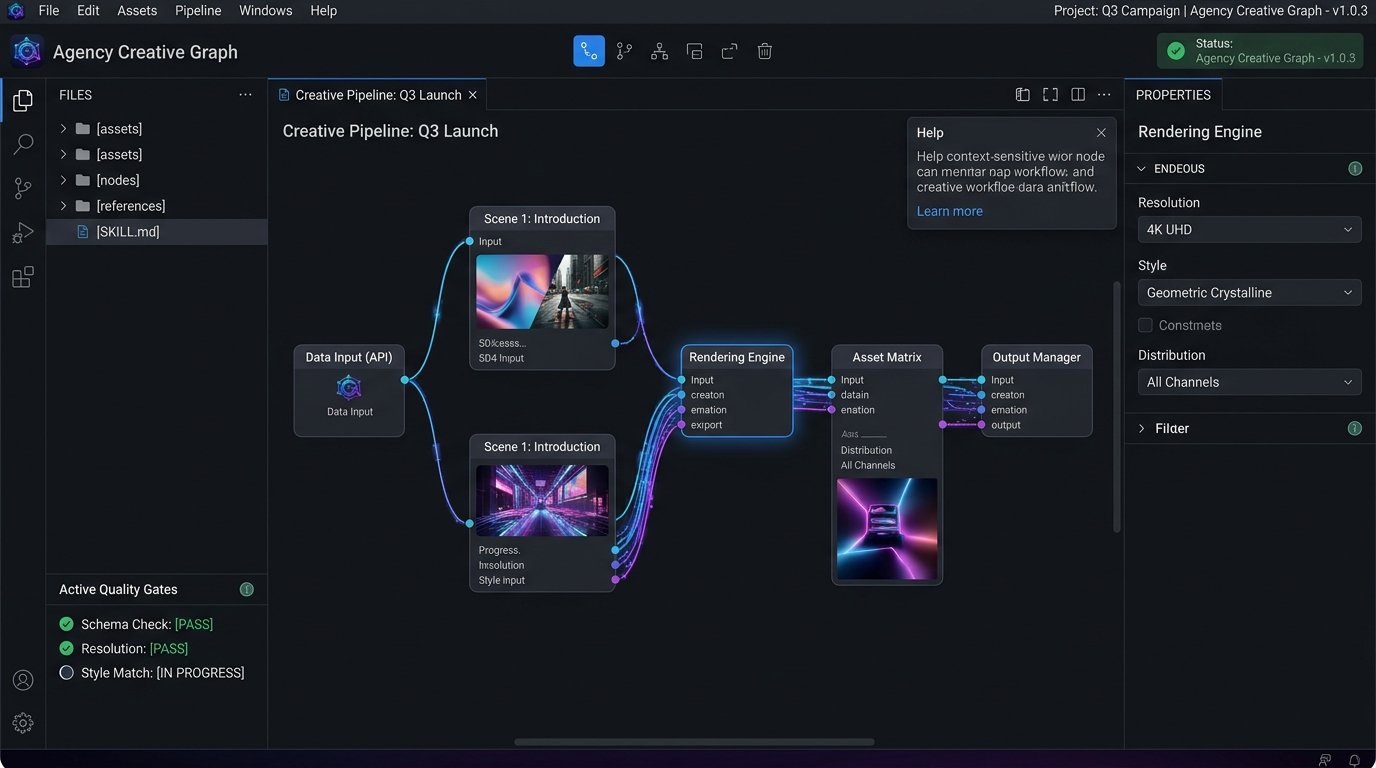Click the Status v1.0.3 badge

point(1260,51)
